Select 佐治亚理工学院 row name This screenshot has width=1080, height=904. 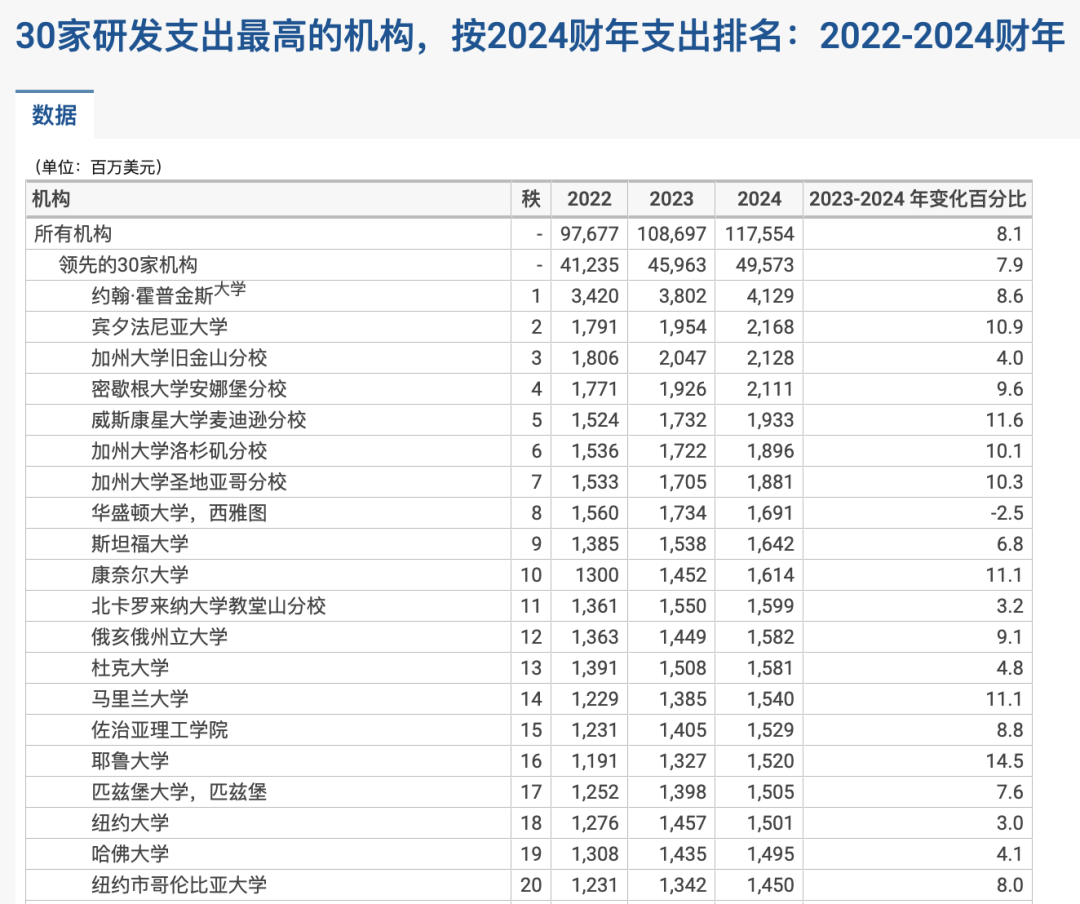pyautogui.click(x=159, y=730)
